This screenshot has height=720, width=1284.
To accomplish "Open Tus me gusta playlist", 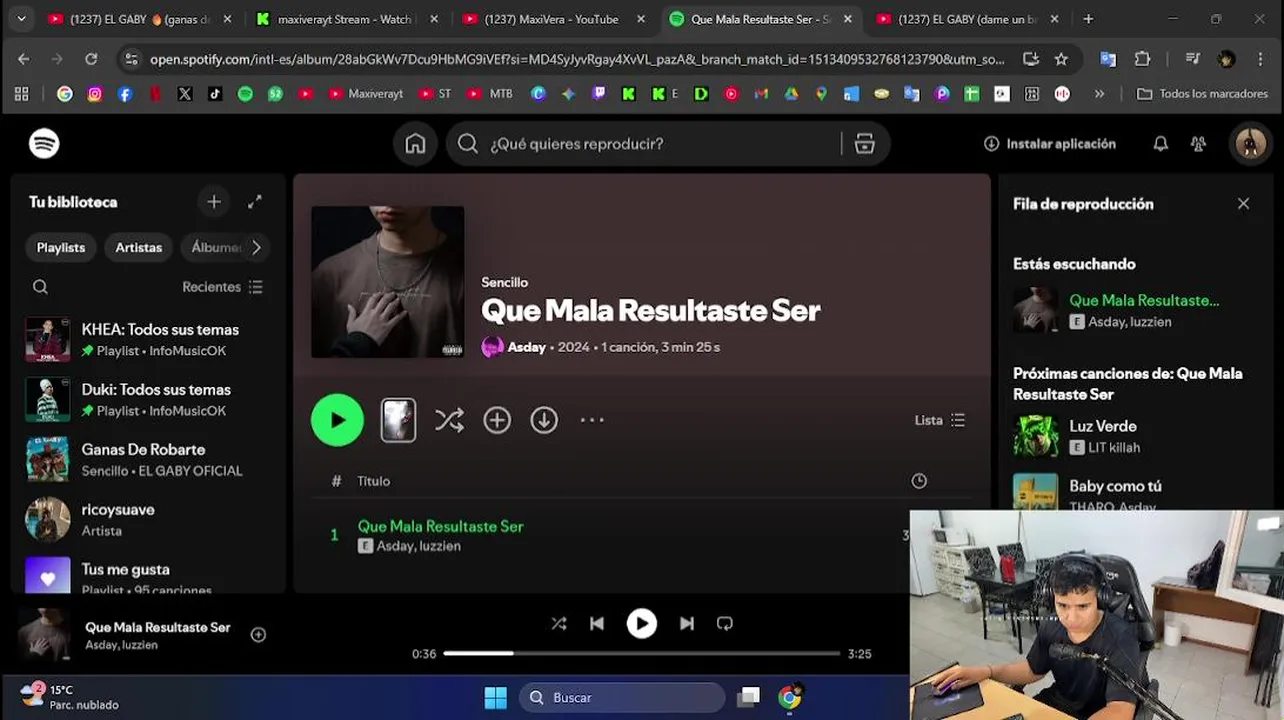I will click(x=147, y=576).
